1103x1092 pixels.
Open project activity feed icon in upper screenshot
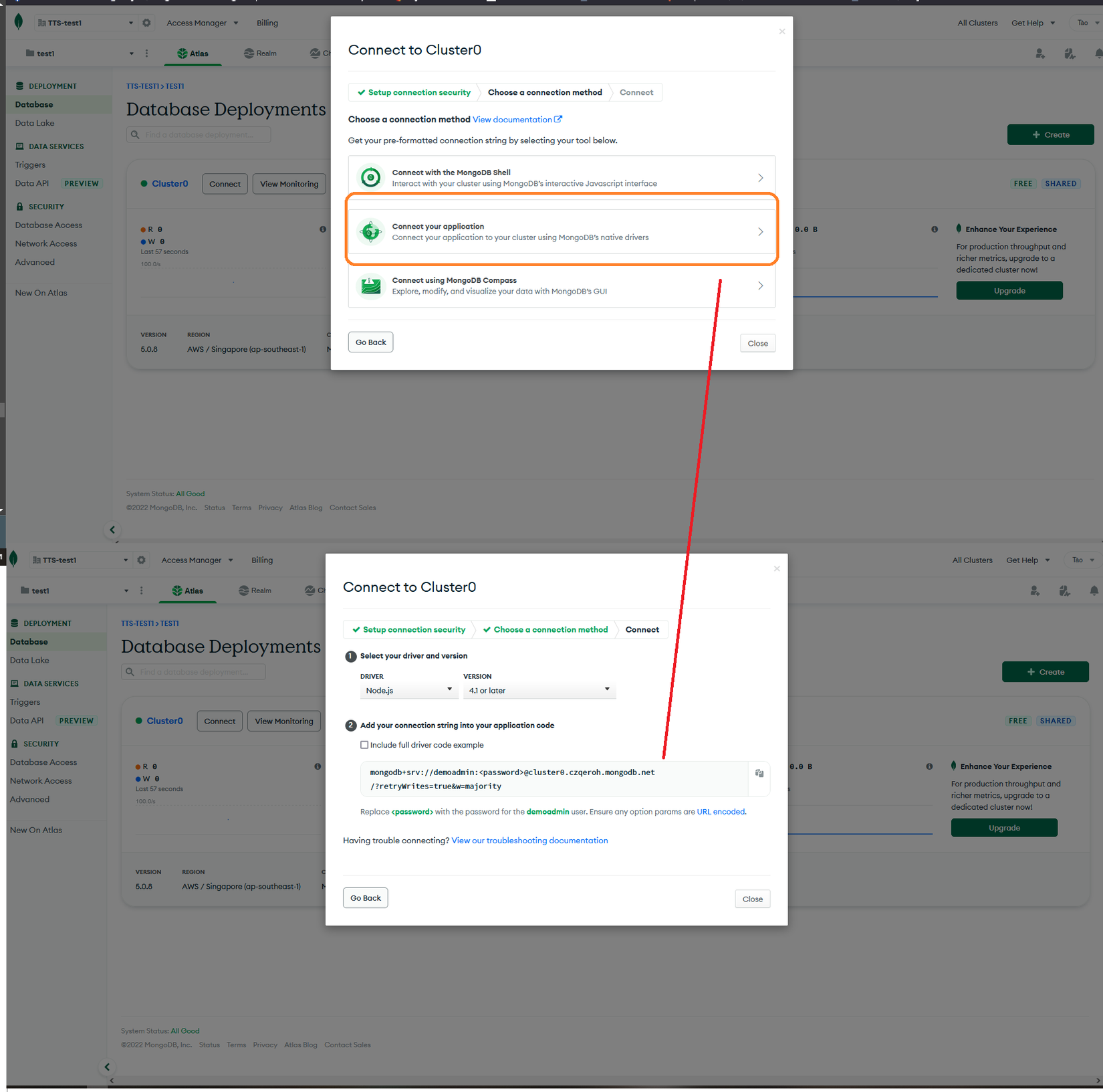[x=1070, y=53]
